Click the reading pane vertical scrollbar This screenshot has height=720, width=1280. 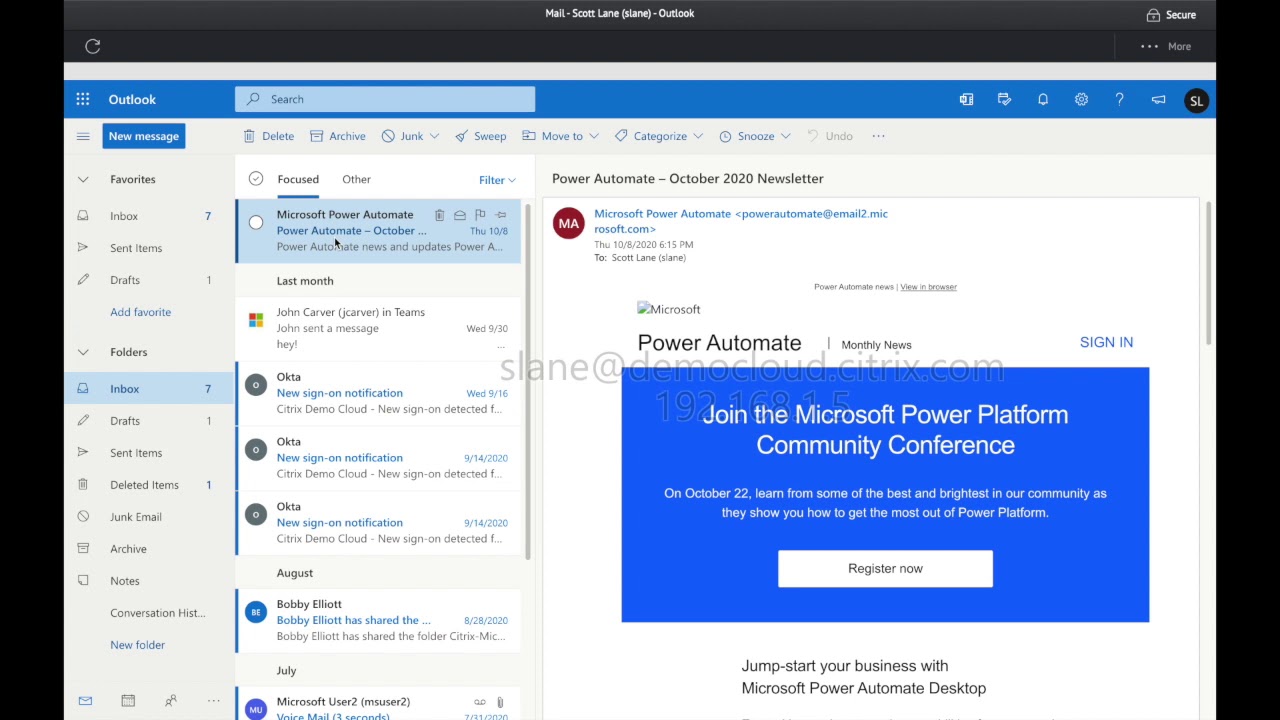click(x=1208, y=273)
